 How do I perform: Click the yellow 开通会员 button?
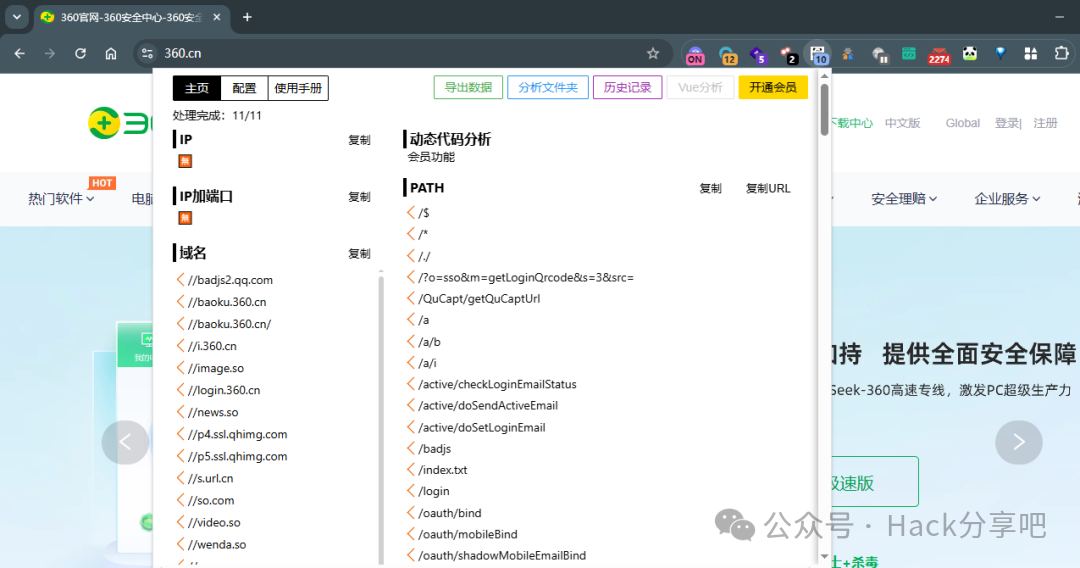pos(773,87)
